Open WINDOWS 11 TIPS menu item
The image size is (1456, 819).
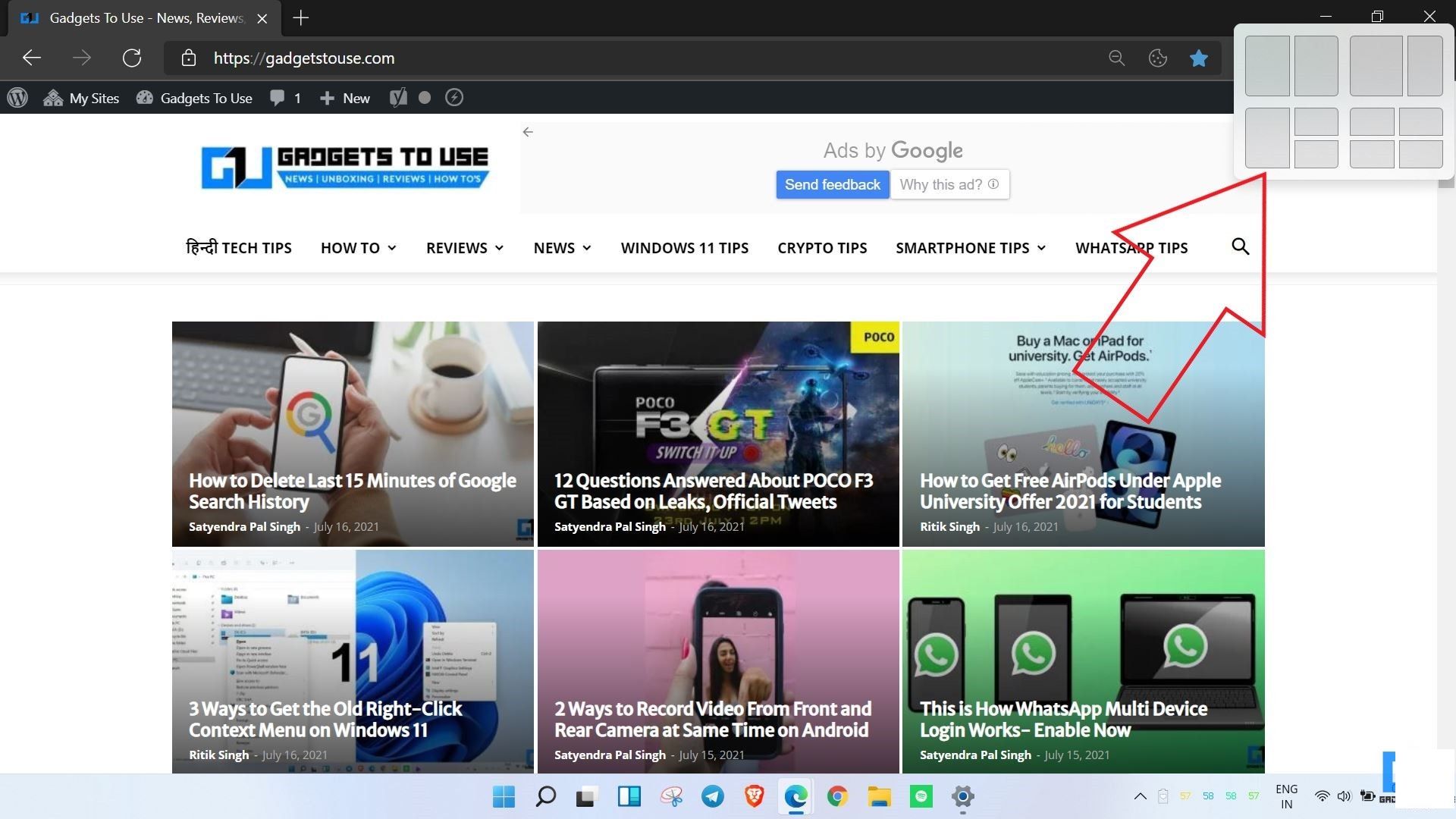click(x=685, y=248)
